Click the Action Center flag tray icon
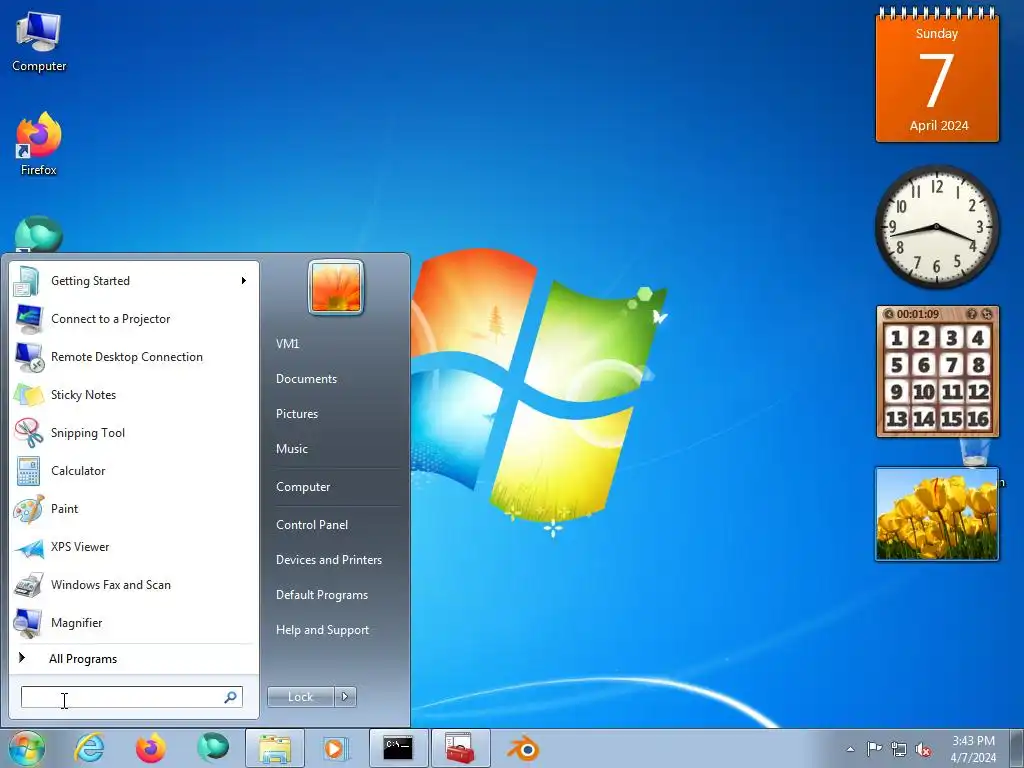The width and height of the screenshot is (1024, 768). [x=874, y=748]
